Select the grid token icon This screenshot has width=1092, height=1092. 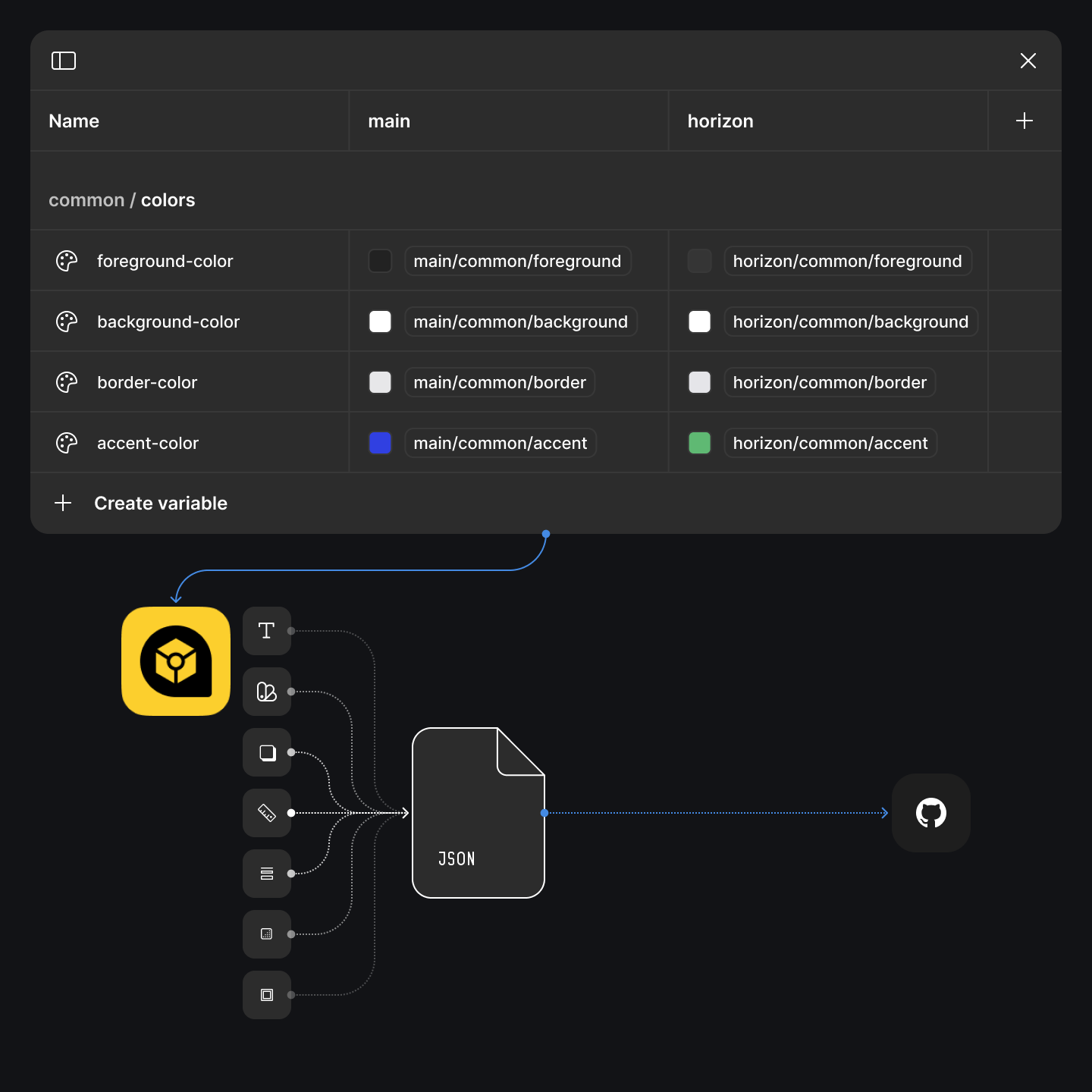266,934
